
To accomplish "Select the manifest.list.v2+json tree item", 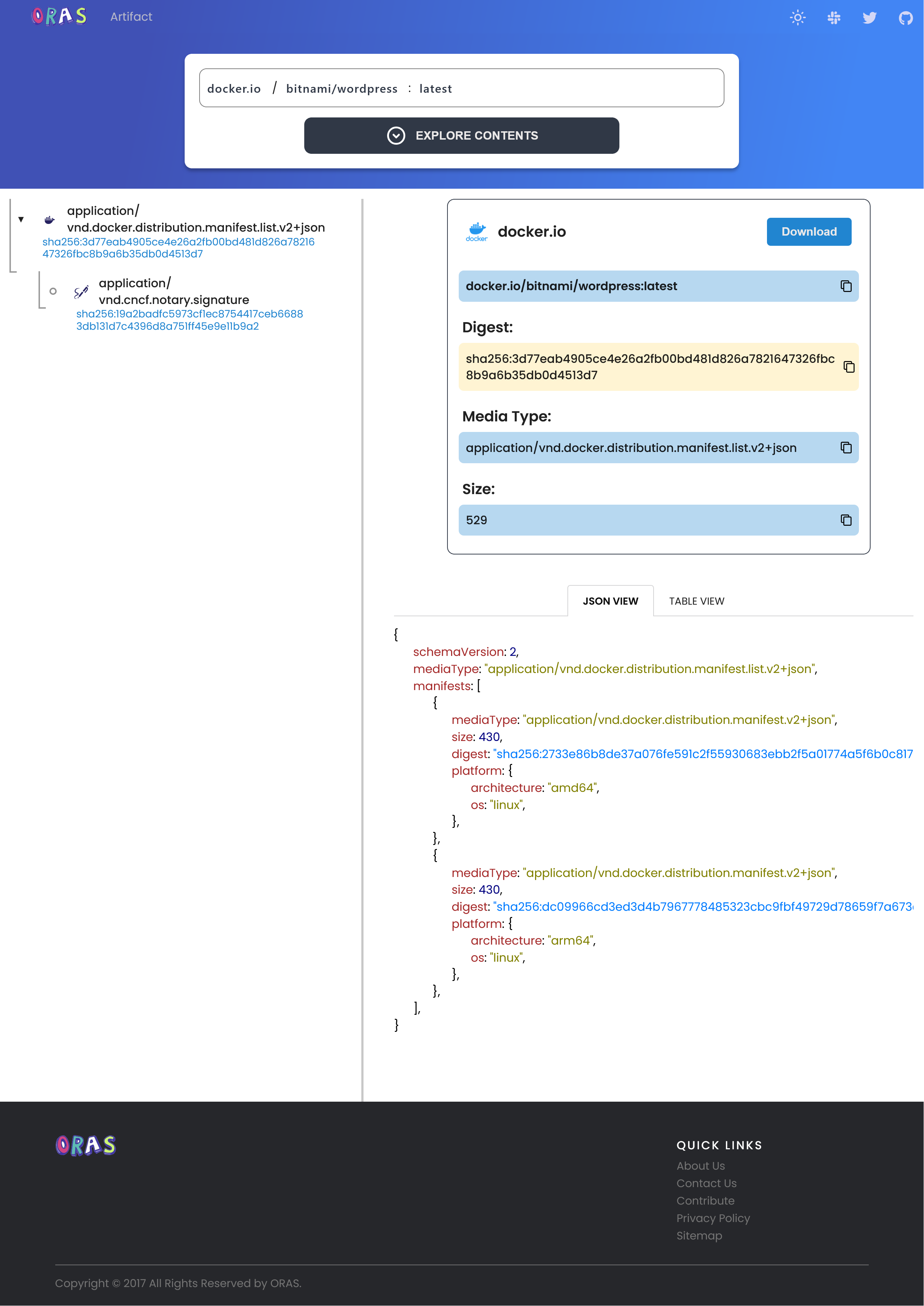I will point(196,219).
